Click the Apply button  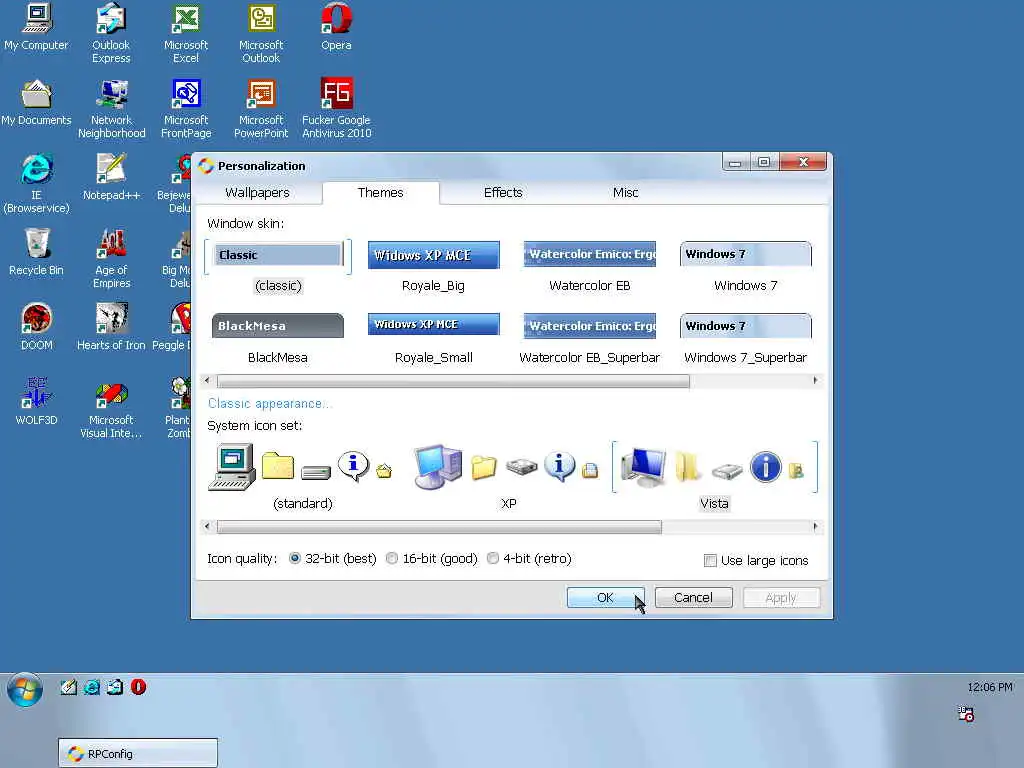pos(781,598)
